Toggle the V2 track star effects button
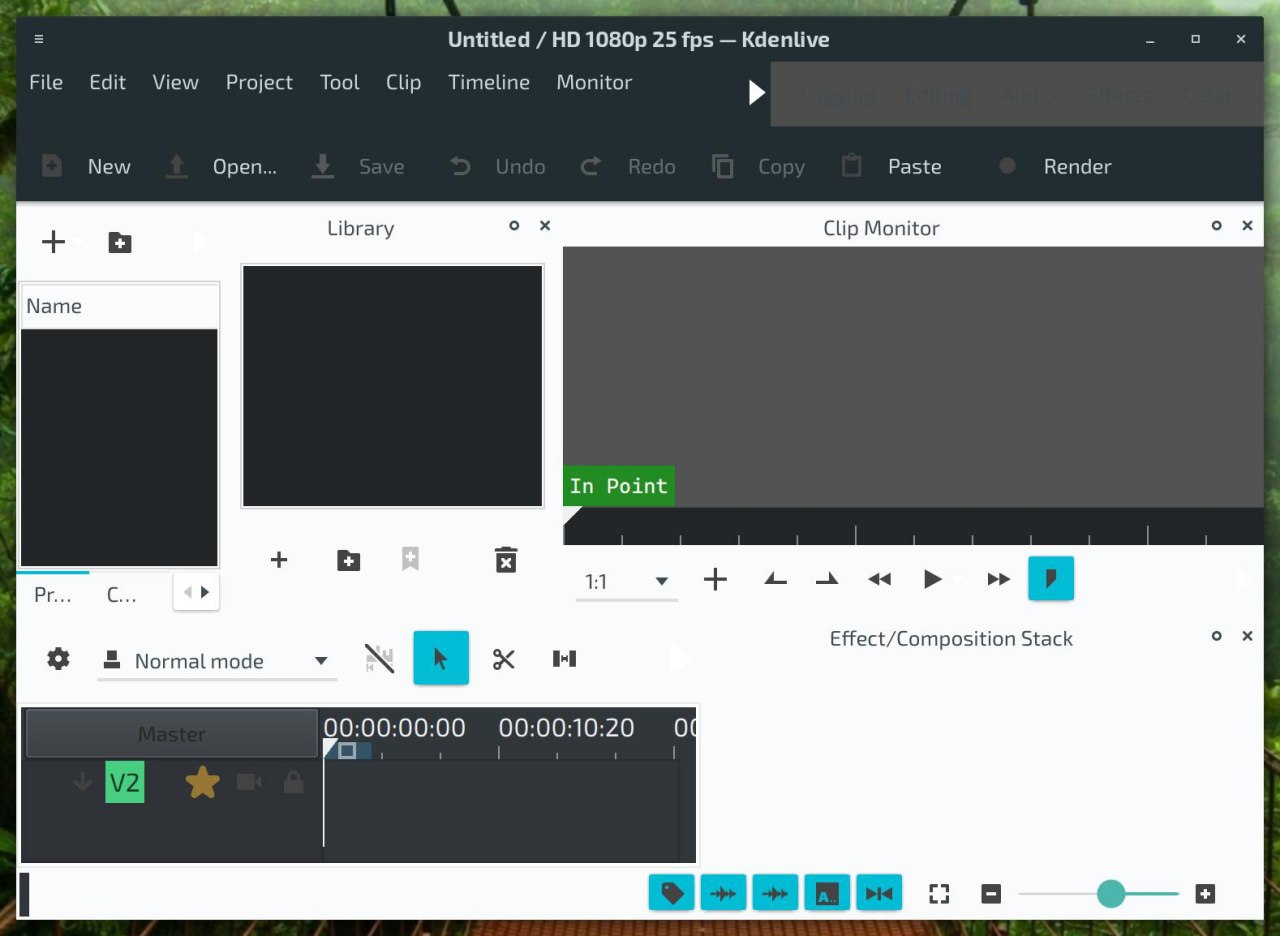 202,782
